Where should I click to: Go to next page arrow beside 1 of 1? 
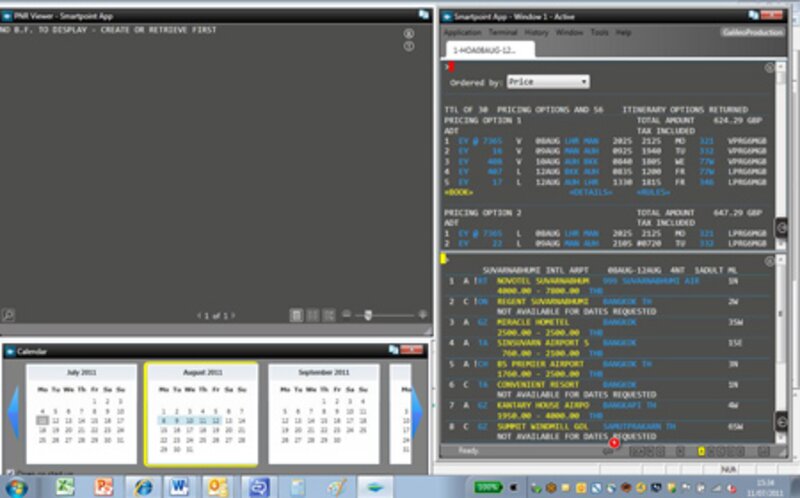233,316
